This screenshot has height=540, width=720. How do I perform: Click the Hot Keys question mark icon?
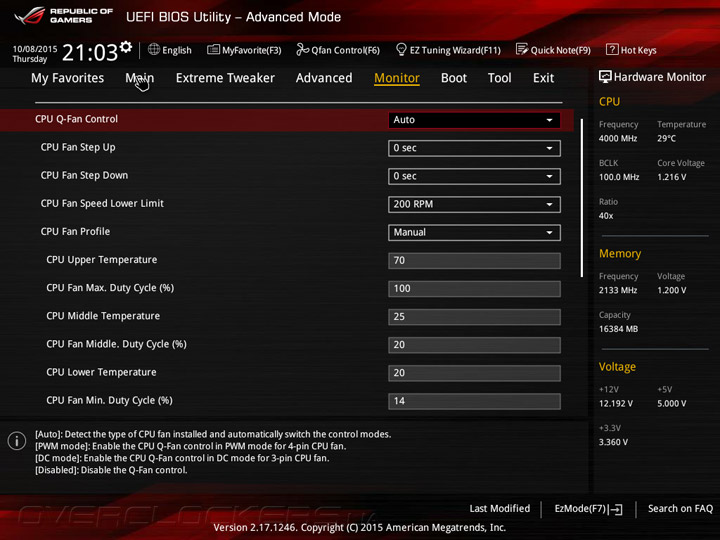[612, 49]
